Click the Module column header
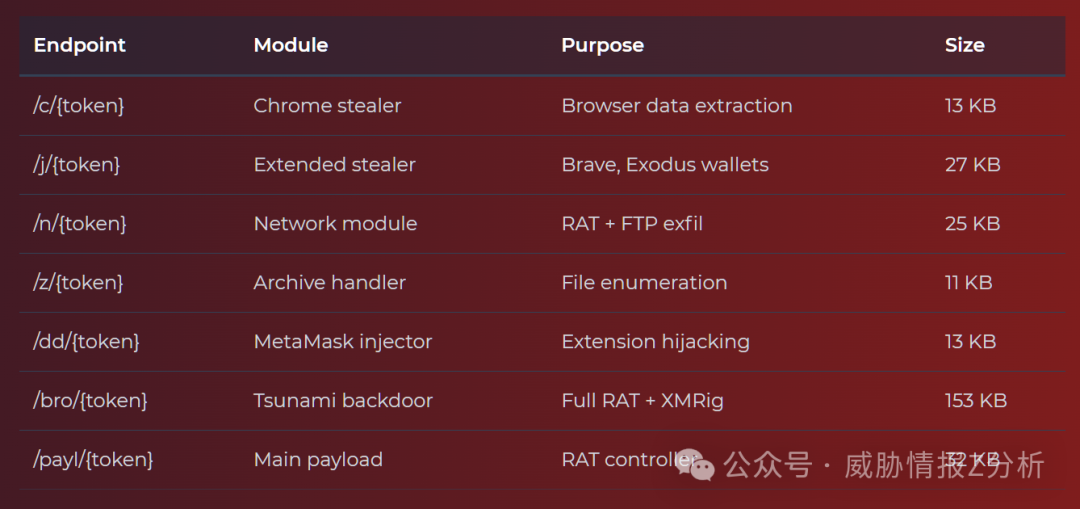This screenshot has width=1080, height=509. (291, 45)
